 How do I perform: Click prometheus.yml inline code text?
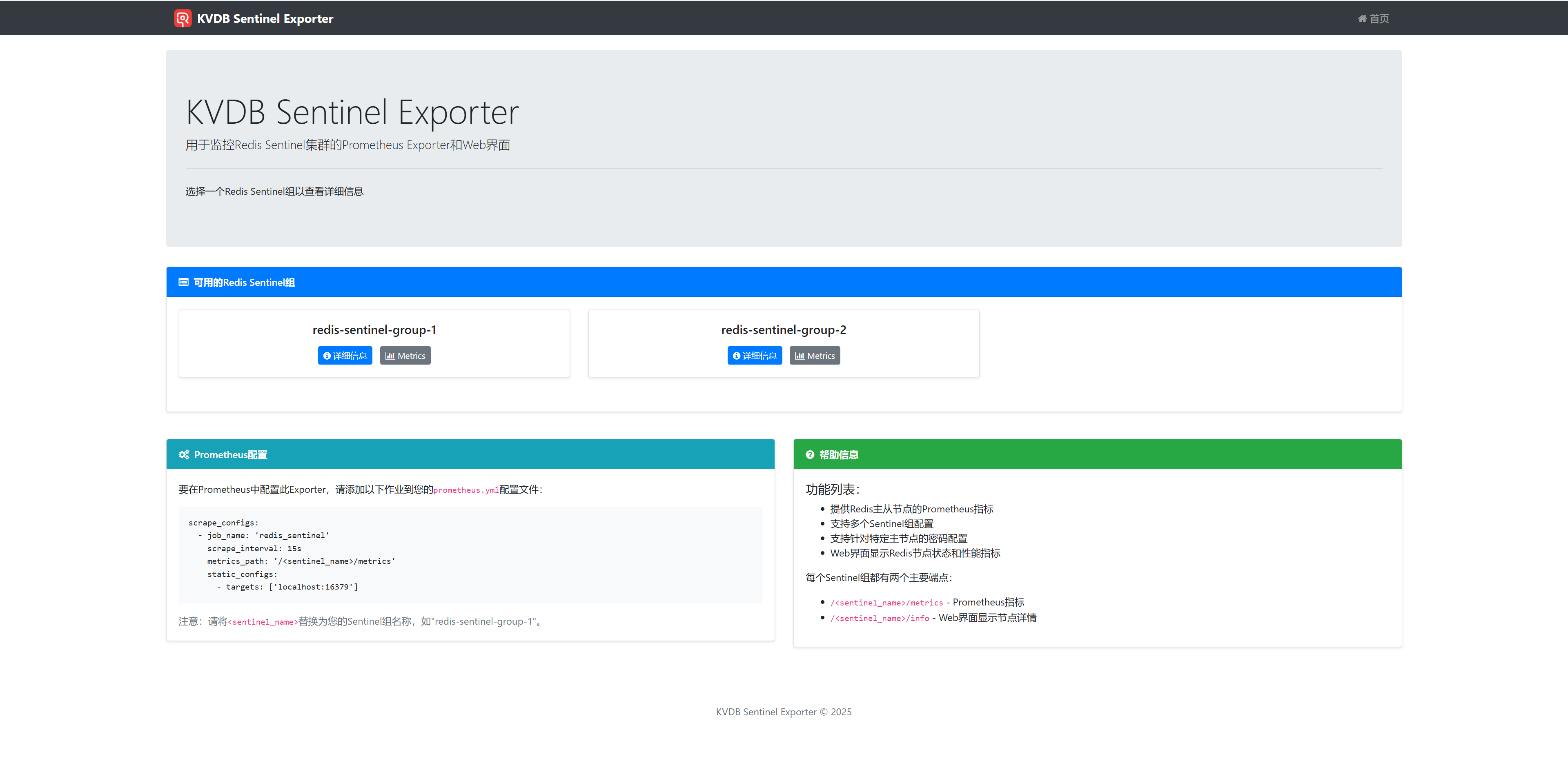coord(465,490)
